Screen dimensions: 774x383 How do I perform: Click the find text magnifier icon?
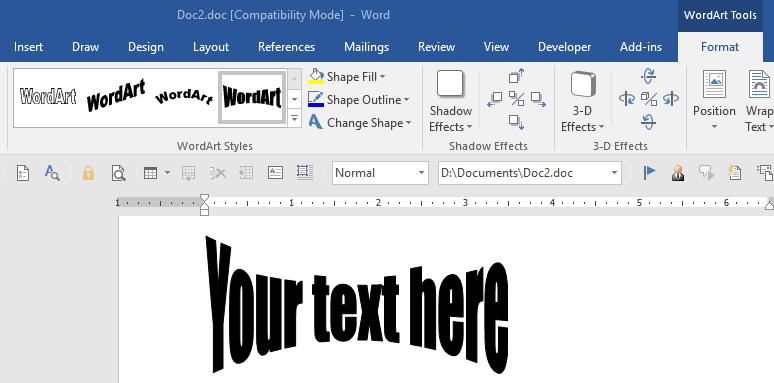(x=52, y=173)
